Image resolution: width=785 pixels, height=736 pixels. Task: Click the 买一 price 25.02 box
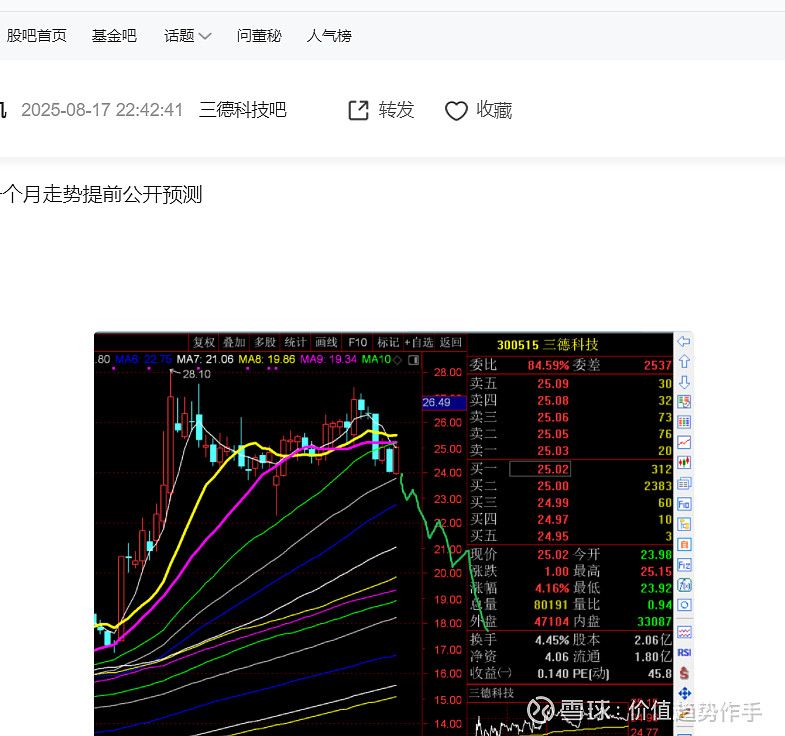[x=540, y=469]
